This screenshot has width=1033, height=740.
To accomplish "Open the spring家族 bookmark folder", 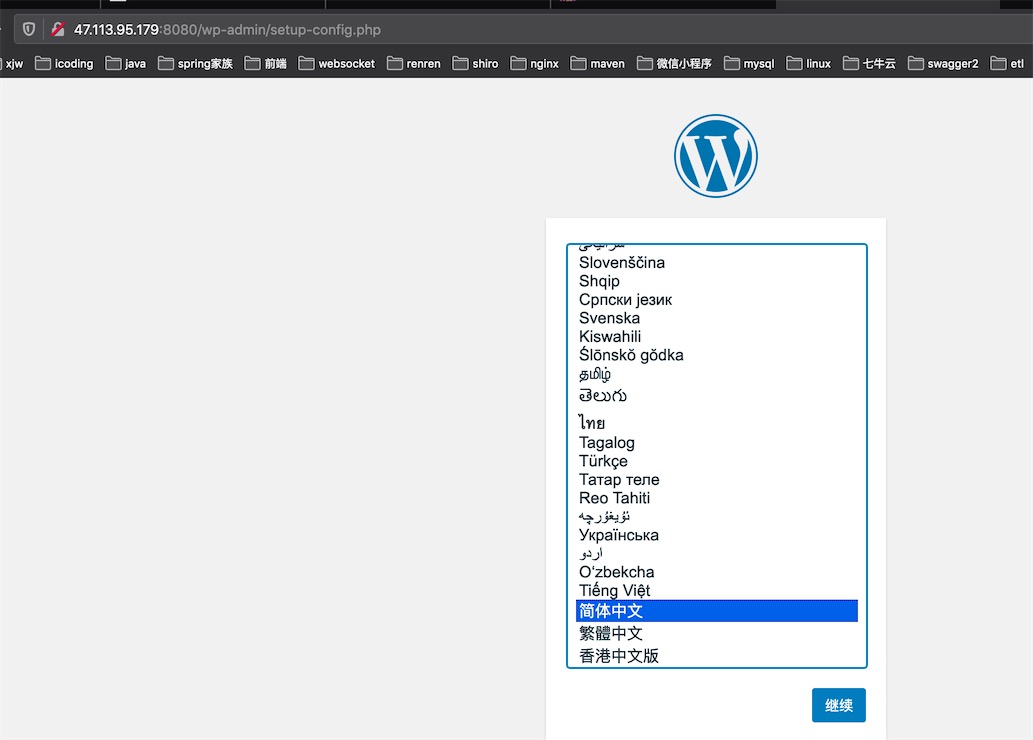I will point(196,63).
